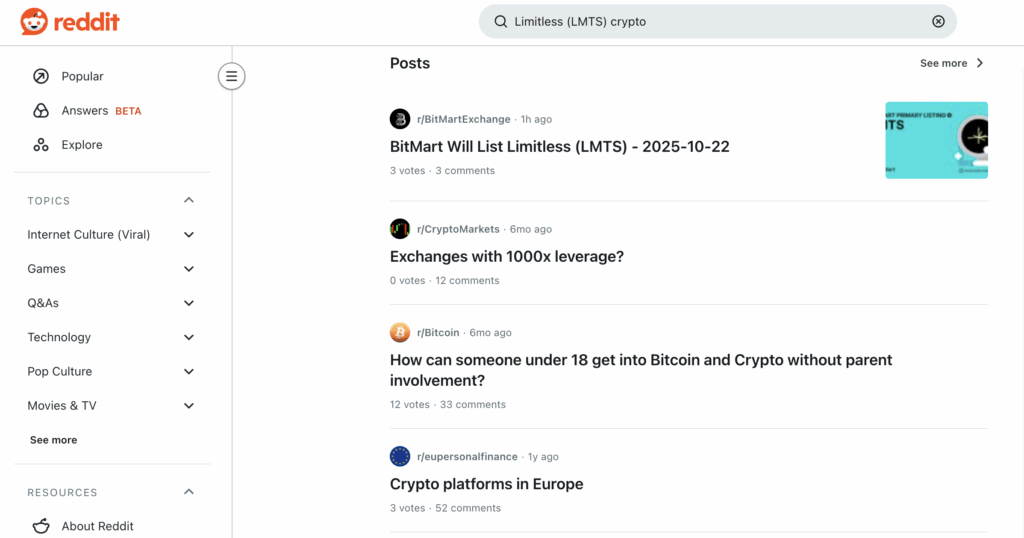The image size is (1024, 538).
Task: Click the Reddit logo icon
Action: (33, 21)
